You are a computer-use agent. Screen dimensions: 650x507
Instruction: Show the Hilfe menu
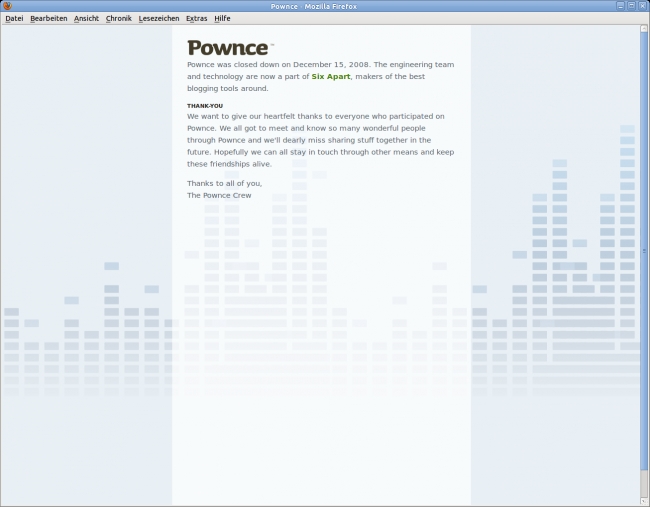pos(222,18)
